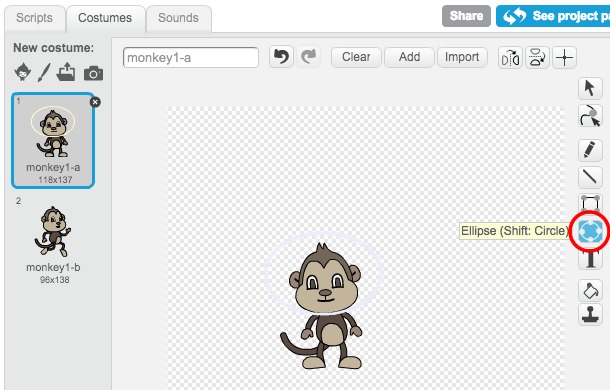This screenshot has width=610, height=390.
Task: Click the Clear button
Action: 356,57
